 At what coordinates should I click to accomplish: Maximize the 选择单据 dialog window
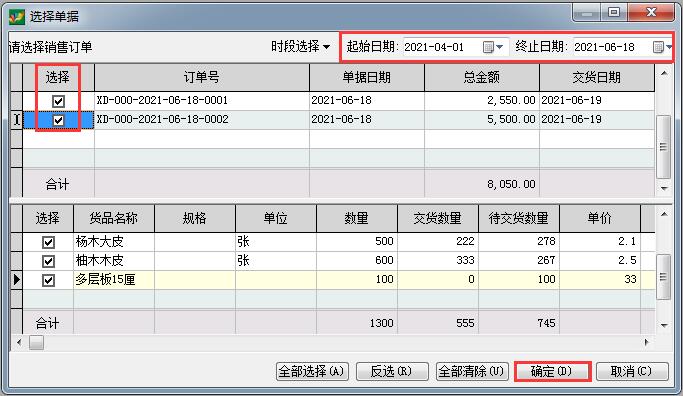[614, 12]
